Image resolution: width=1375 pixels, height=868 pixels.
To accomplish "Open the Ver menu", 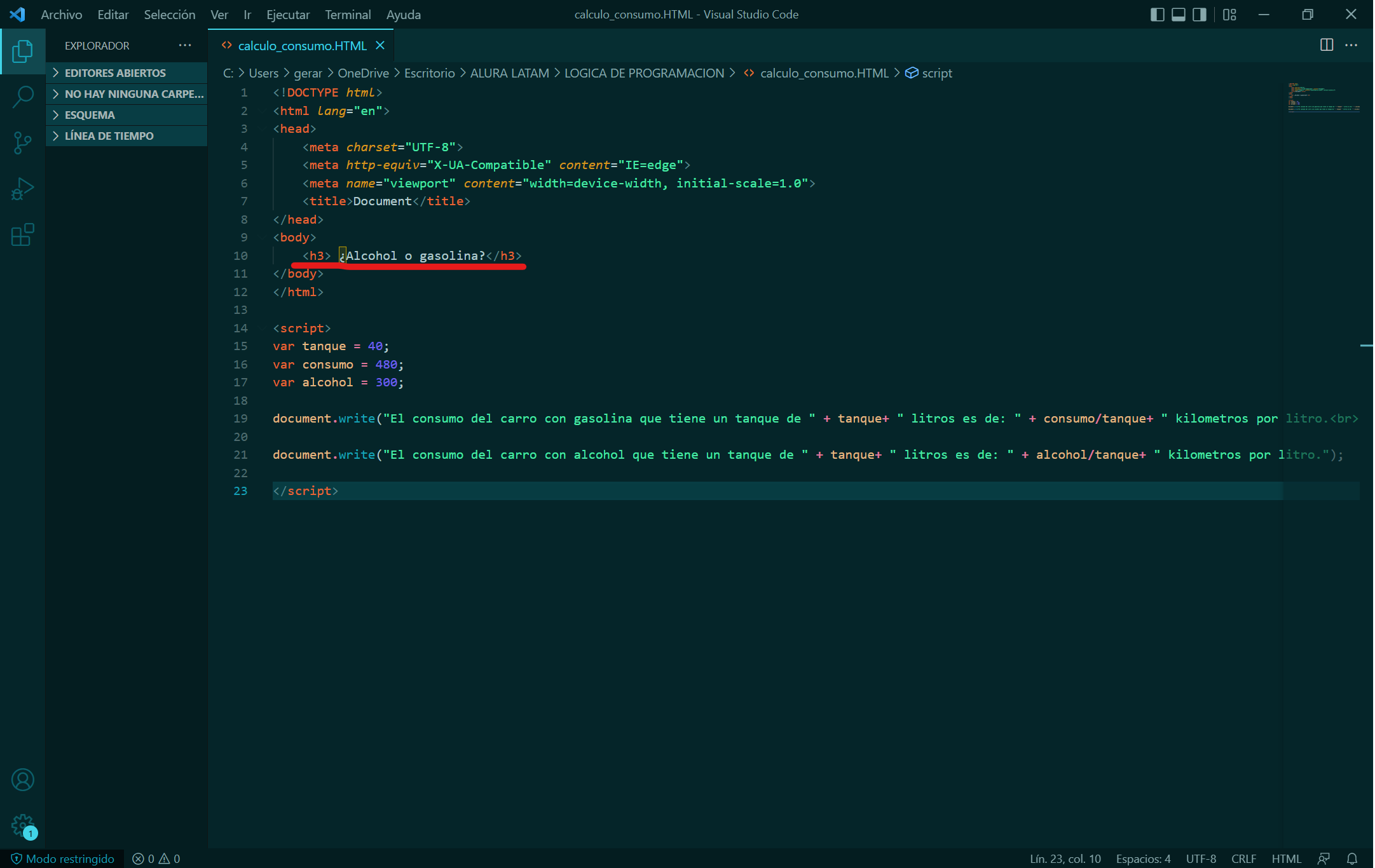I will click(219, 14).
